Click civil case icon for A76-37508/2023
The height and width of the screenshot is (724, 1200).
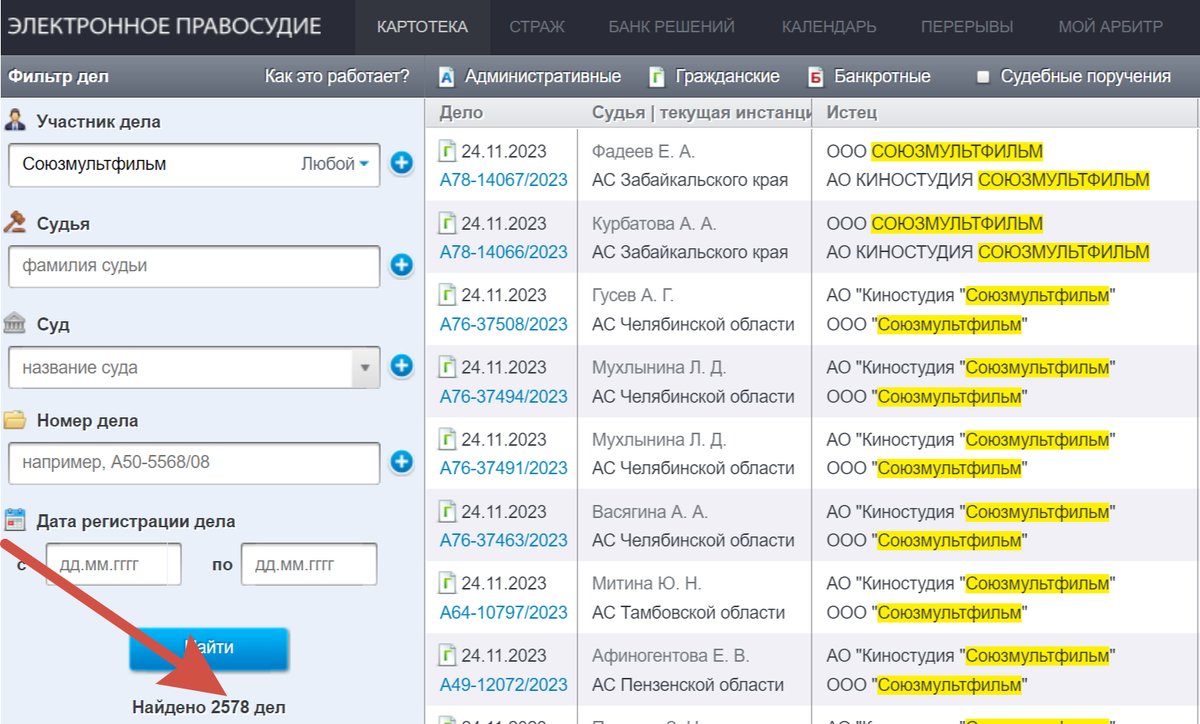click(x=448, y=296)
